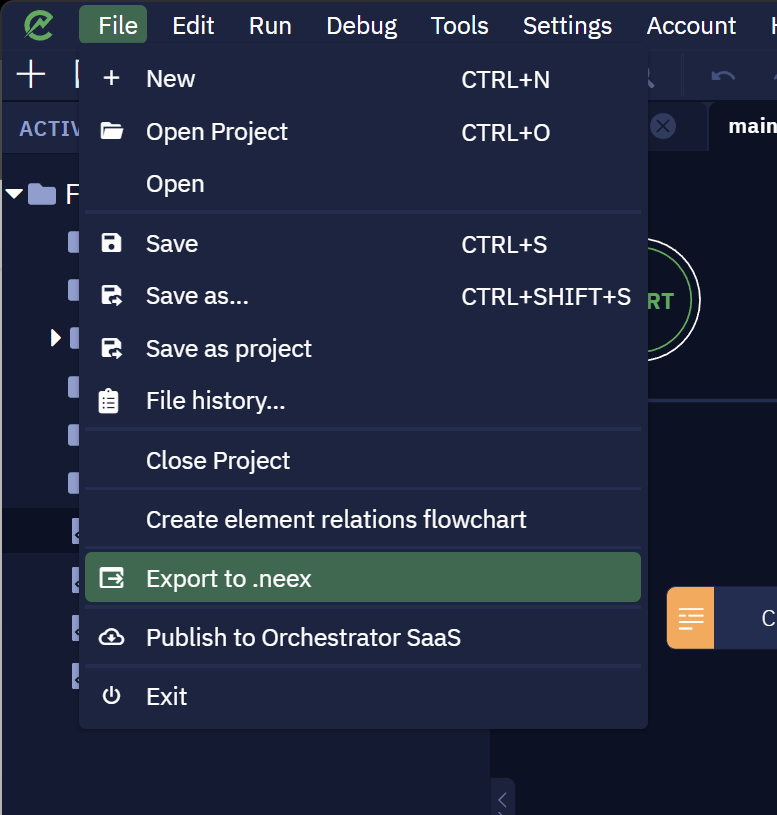Collapse the side panel with the chevron

(x=502, y=799)
